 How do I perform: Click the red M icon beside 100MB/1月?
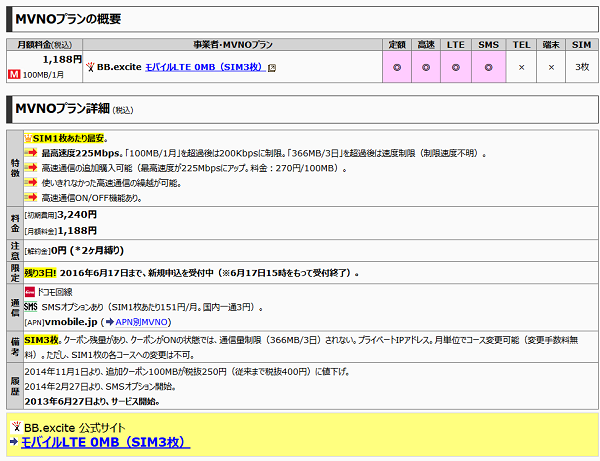(14, 74)
